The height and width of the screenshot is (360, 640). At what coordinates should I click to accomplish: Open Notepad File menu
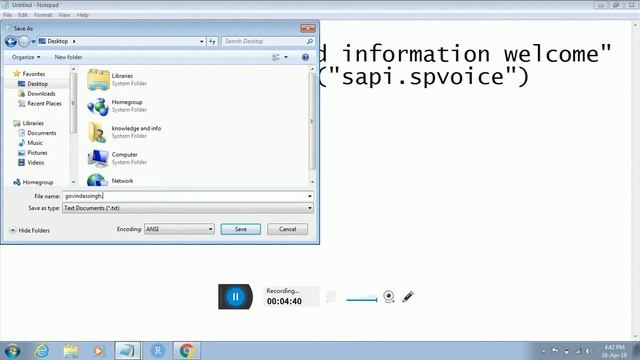pyautogui.click(x=7, y=15)
